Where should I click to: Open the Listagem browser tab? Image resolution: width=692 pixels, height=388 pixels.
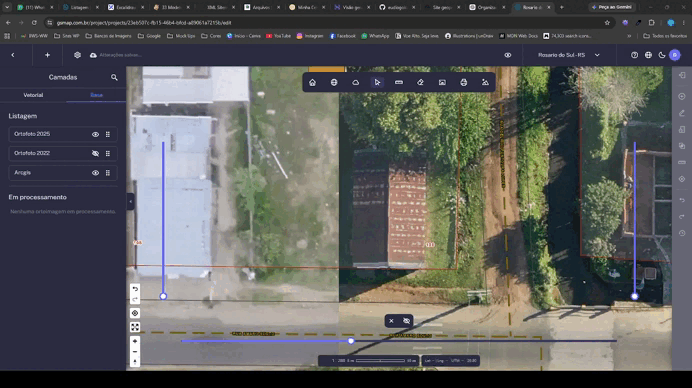click(x=80, y=7)
